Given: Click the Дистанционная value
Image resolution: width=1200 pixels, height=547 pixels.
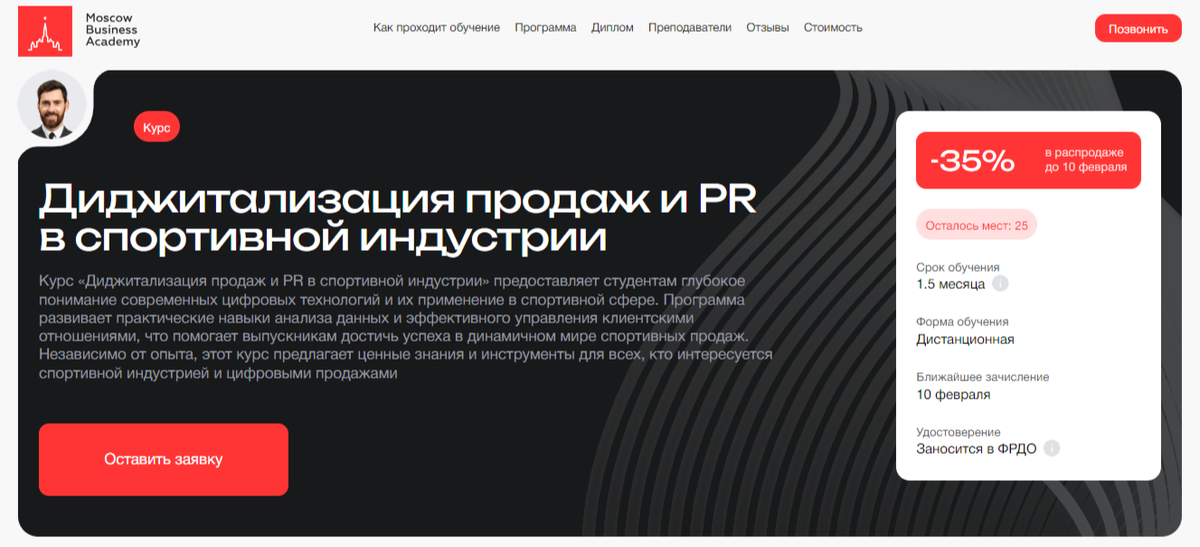Looking at the screenshot, I should click(x=965, y=339).
